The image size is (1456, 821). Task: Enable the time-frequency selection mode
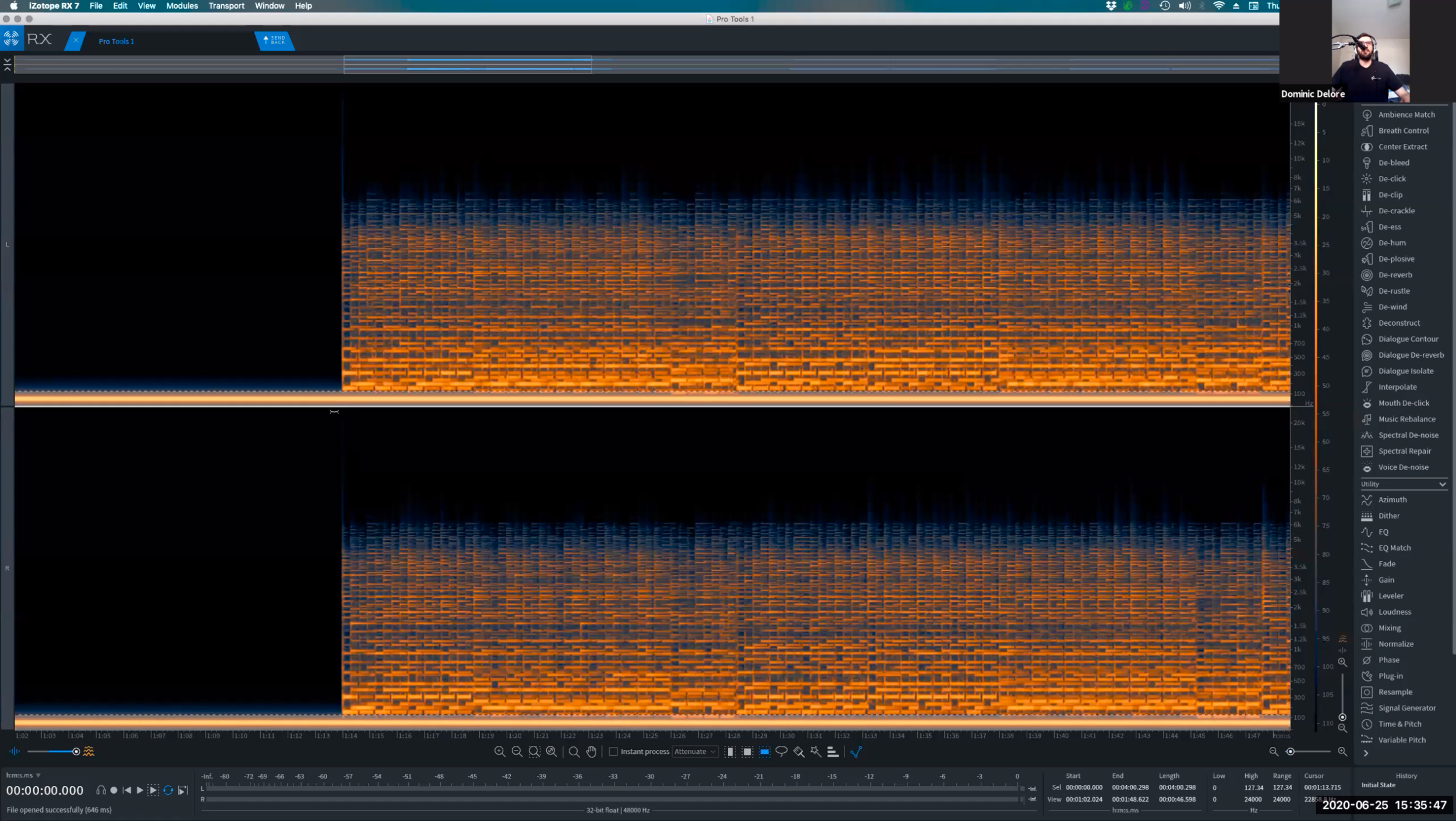tap(764, 752)
